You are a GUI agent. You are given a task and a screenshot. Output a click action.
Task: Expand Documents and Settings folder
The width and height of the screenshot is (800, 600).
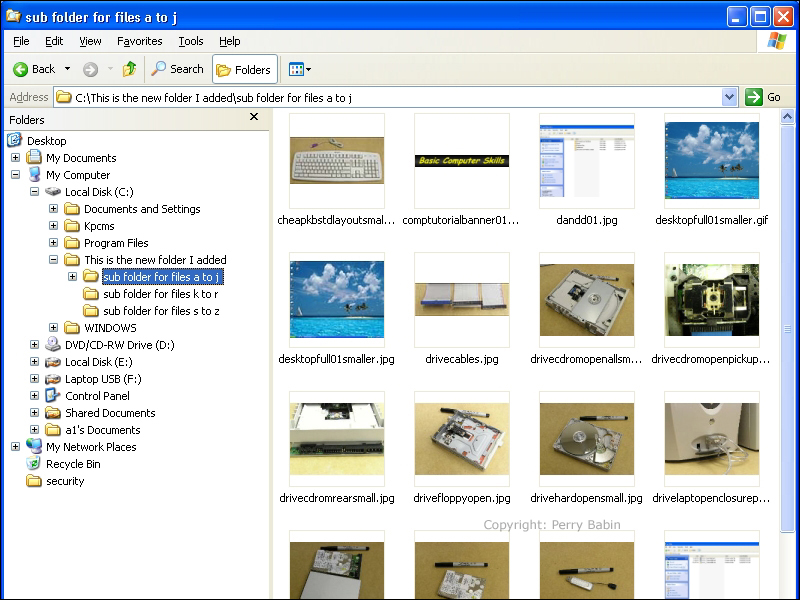click(53, 209)
